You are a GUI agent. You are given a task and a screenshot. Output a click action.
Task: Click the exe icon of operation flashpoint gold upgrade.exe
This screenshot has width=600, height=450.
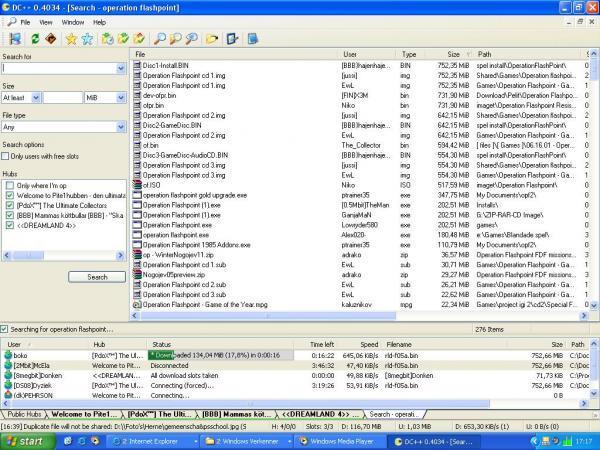[x=137, y=195]
